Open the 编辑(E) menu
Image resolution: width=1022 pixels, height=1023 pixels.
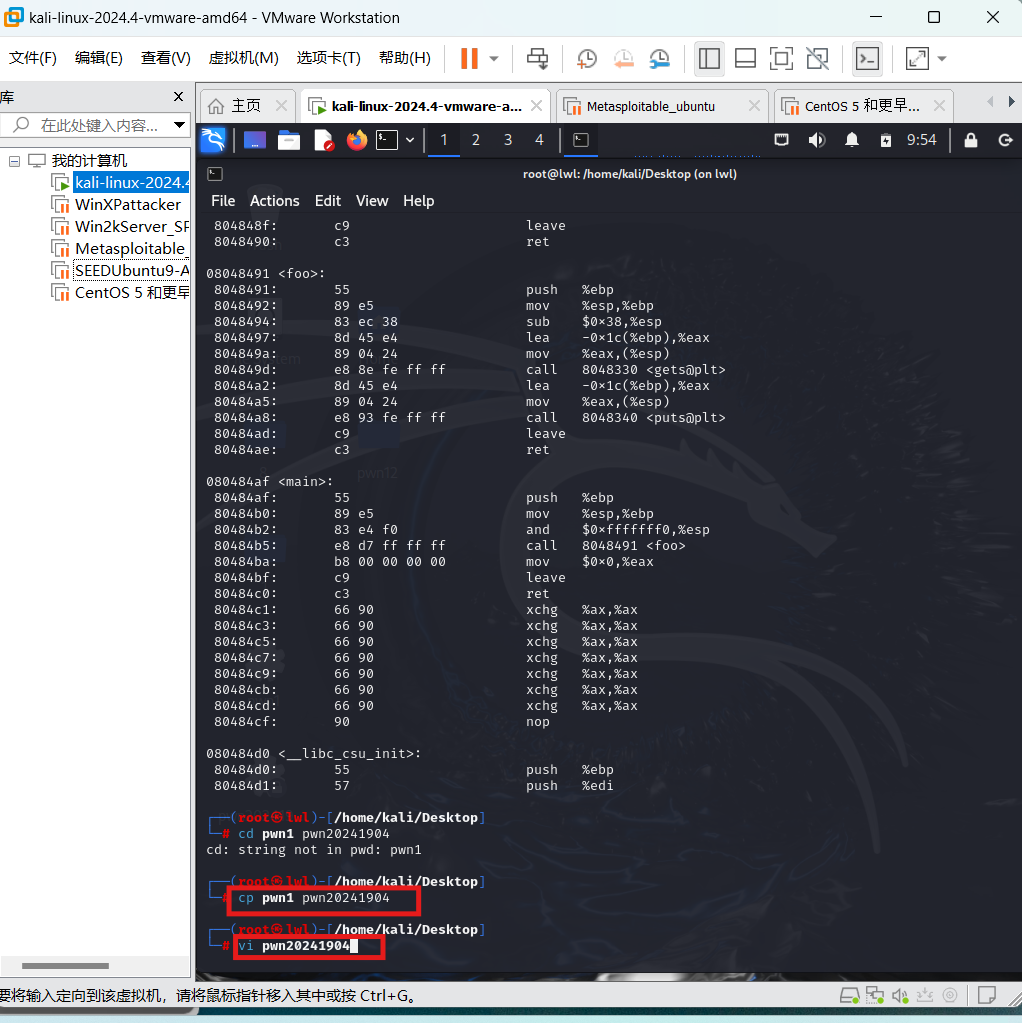pos(99,58)
